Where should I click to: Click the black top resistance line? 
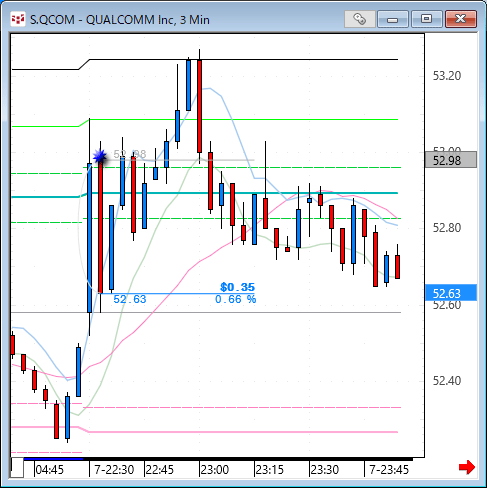coord(243,60)
